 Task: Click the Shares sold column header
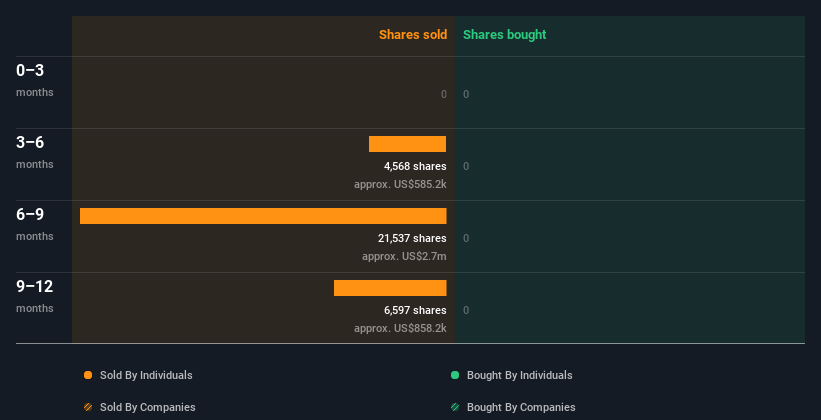point(413,35)
